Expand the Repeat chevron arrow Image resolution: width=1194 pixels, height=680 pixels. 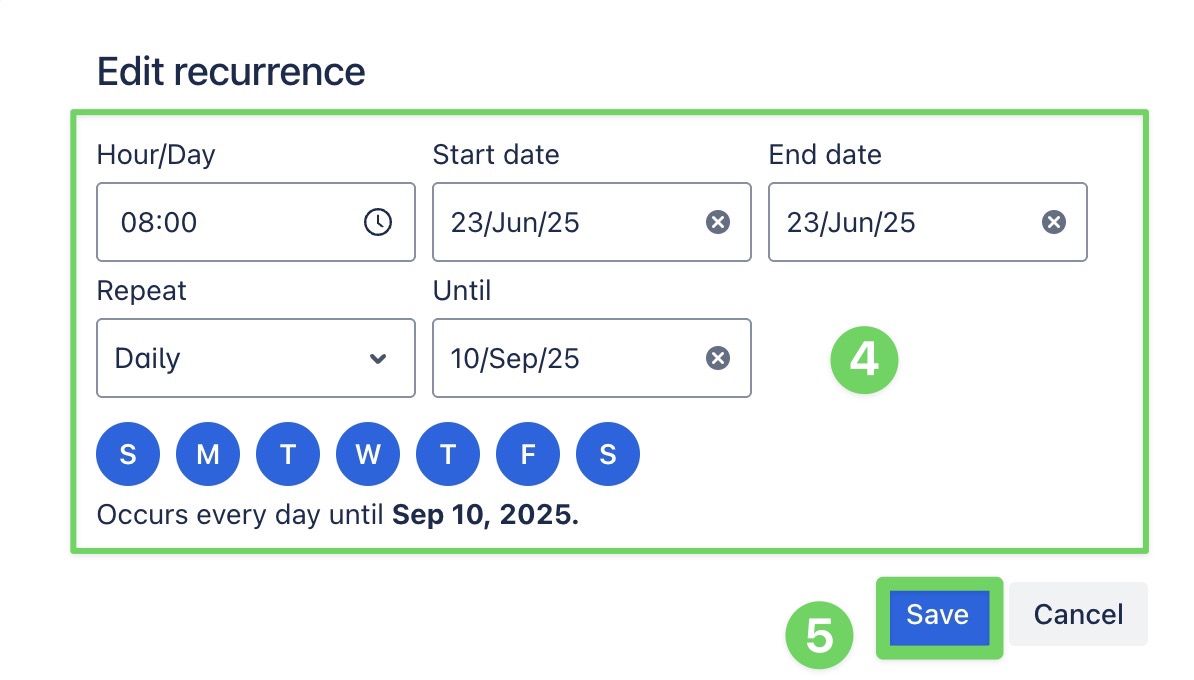378,358
